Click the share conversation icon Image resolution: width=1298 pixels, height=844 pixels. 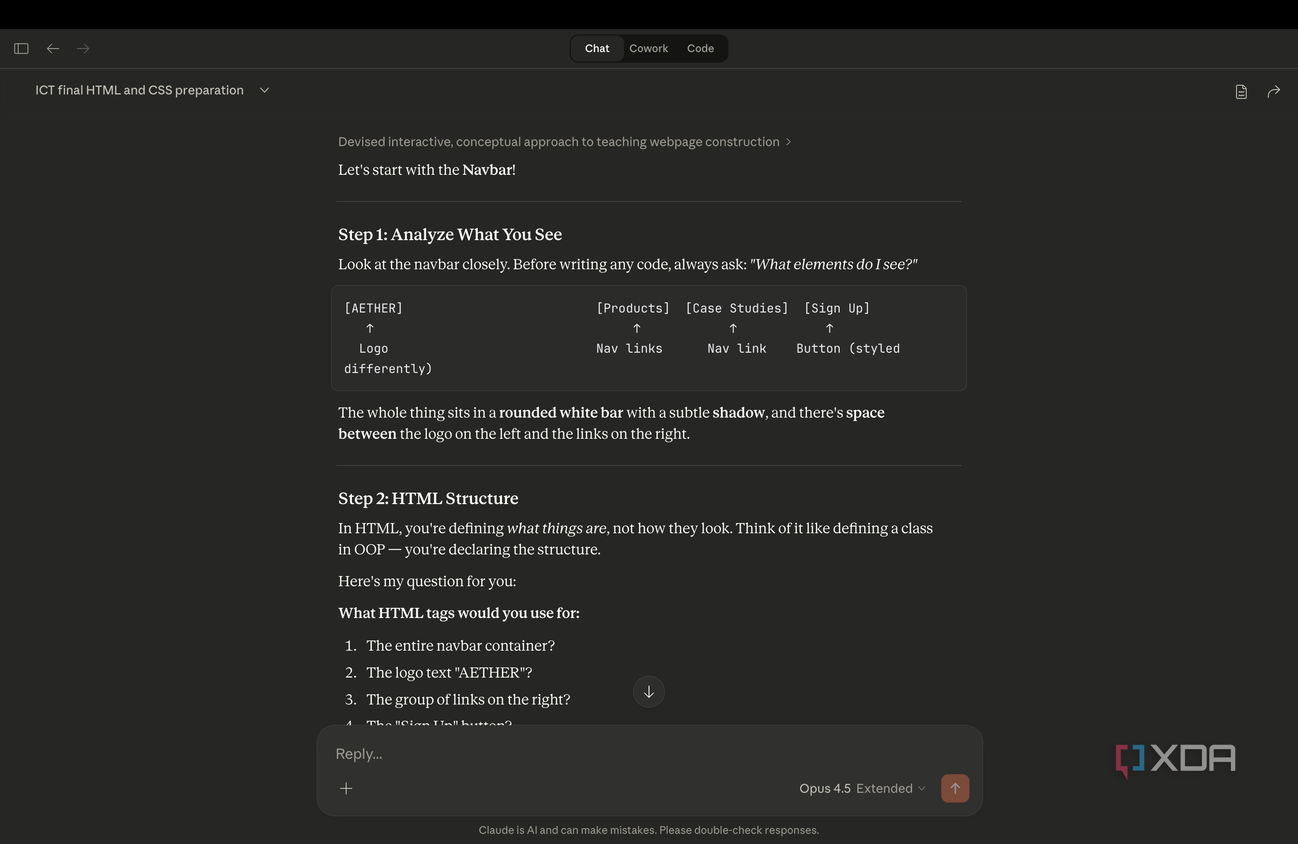(1274, 91)
